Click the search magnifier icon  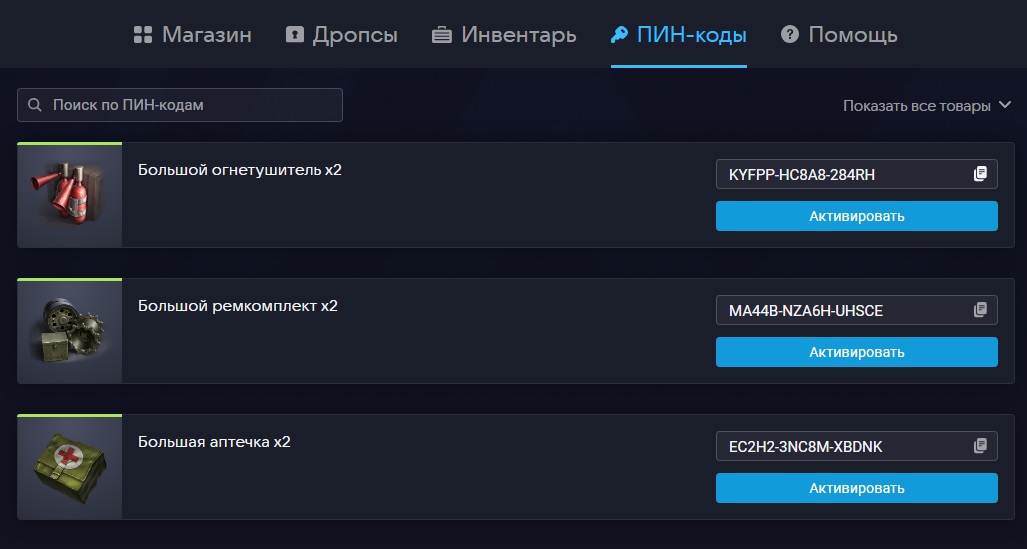point(35,105)
